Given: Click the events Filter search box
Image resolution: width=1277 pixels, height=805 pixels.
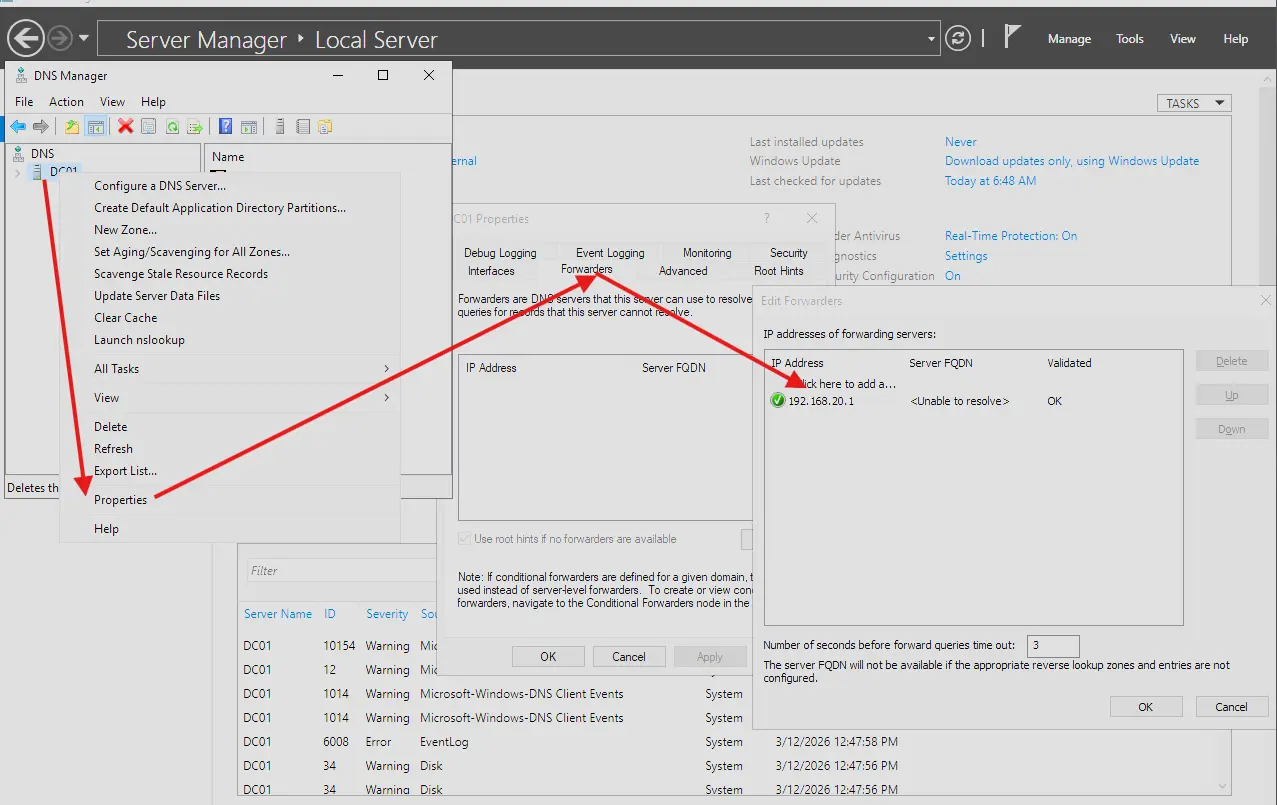Looking at the screenshot, I should click(342, 571).
